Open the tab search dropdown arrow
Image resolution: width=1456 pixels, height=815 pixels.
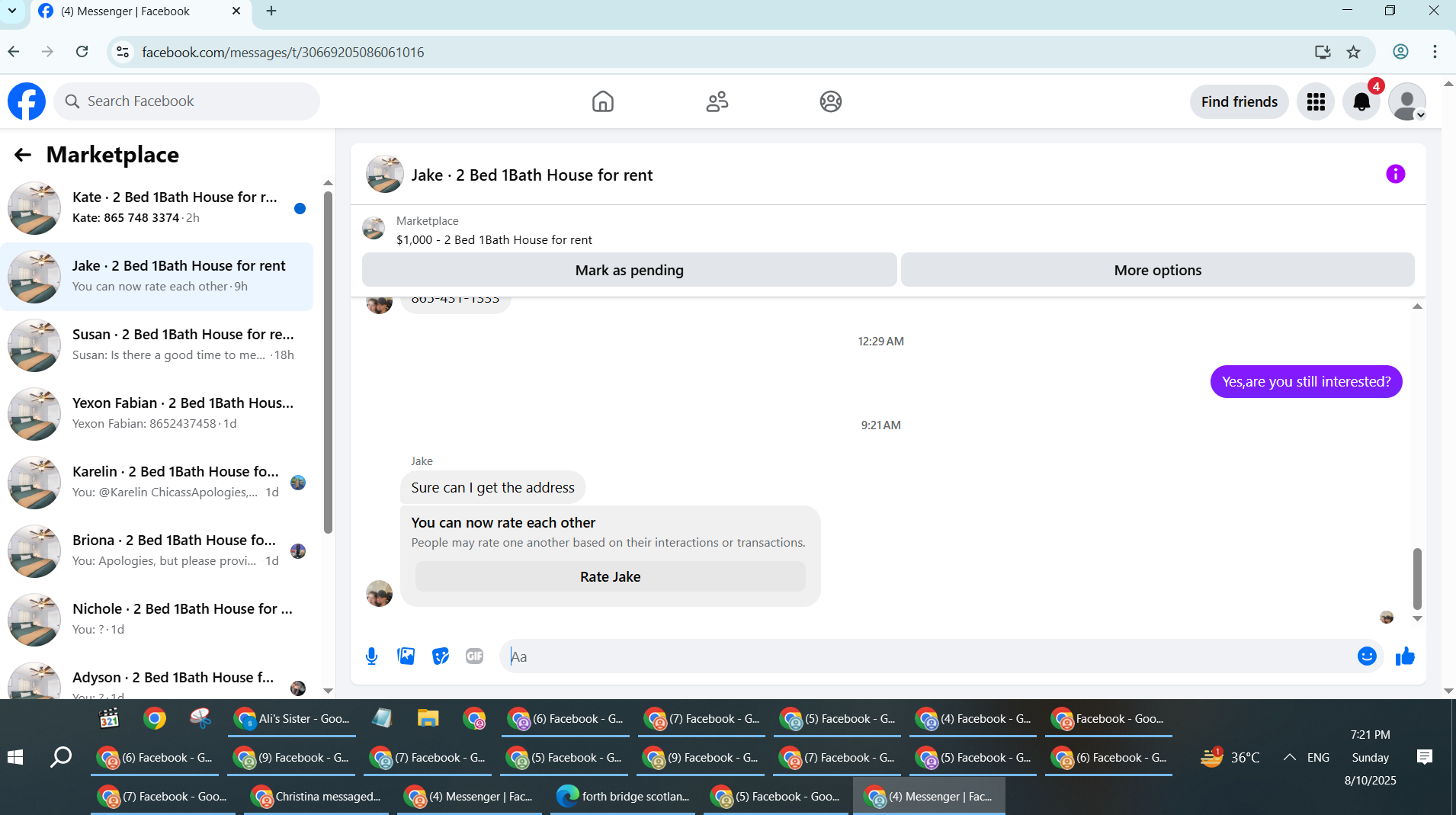[x=12, y=11]
